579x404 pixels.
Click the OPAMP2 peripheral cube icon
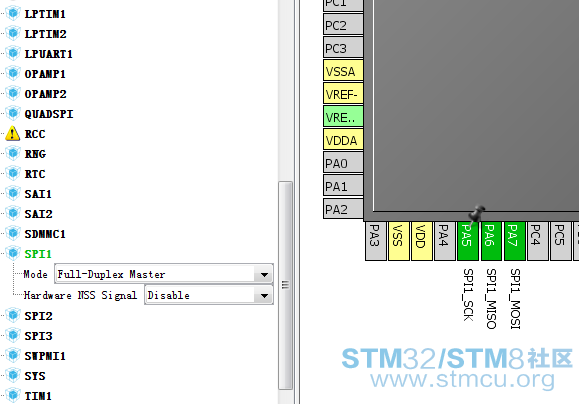13,93
